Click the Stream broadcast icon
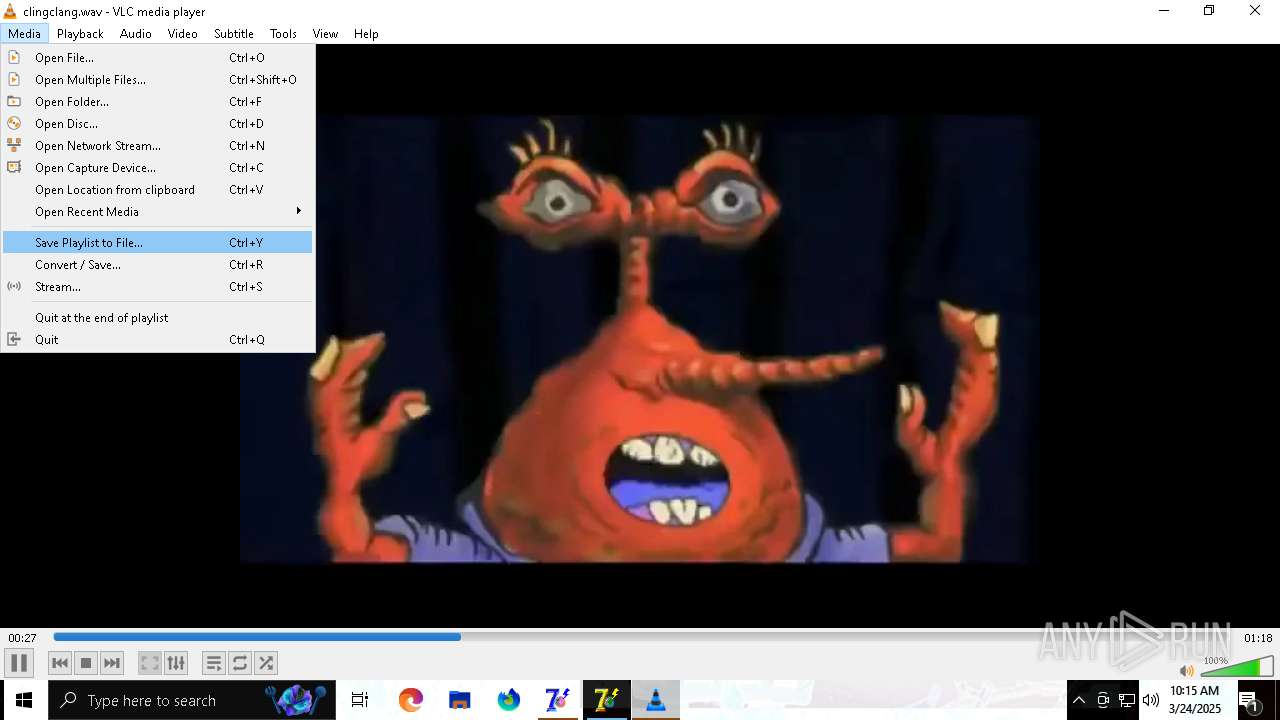1280x720 pixels. click(14, 287)
